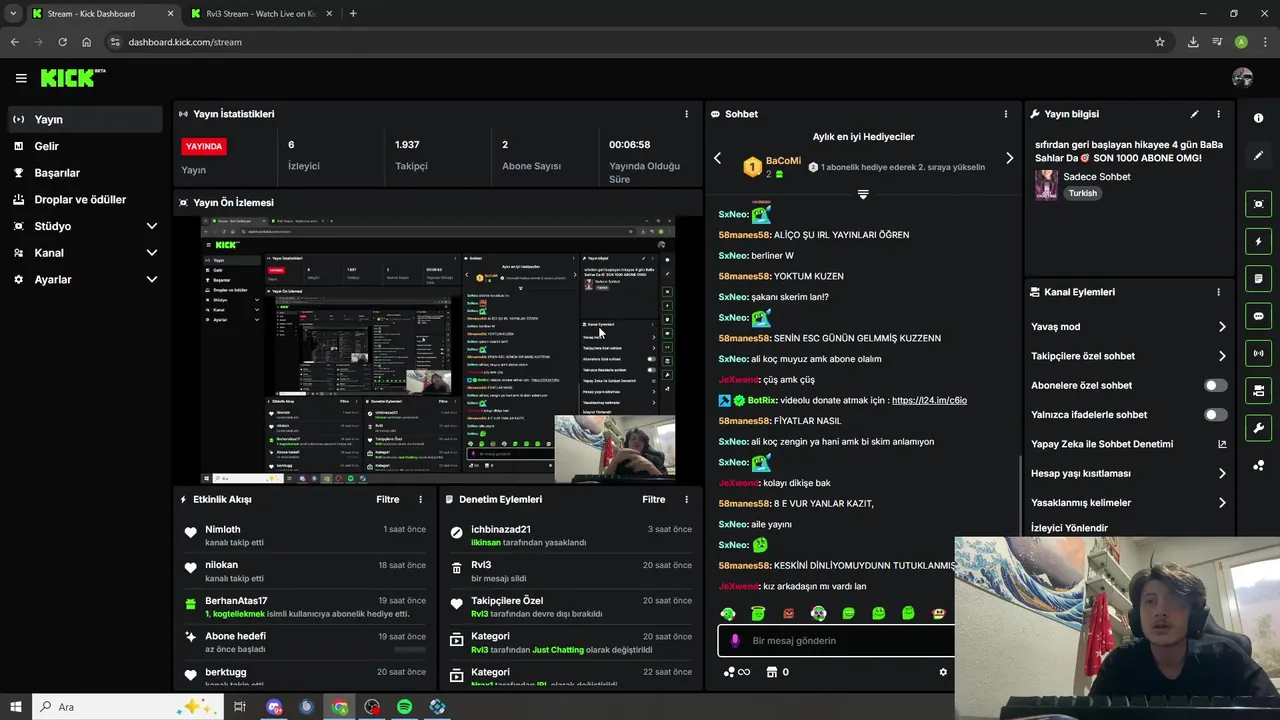Click the Turkish language tag
Screen dimensions: 1280x720
(1082, 193)
